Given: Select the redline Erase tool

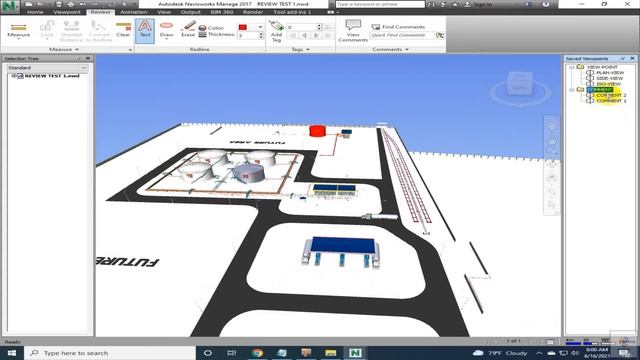Looking at the screenshot, I should pyautogui.click(x=188, y=30).
